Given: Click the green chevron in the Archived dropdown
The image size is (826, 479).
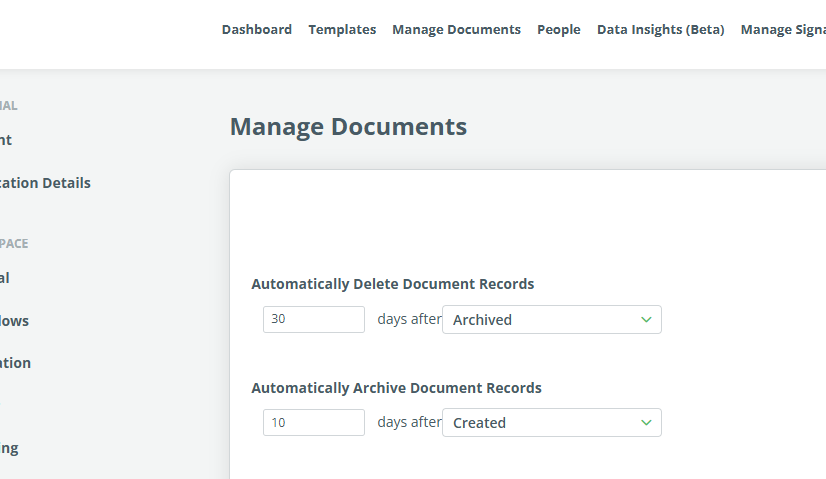Looking at the screenshot, I should pos(646,320).
